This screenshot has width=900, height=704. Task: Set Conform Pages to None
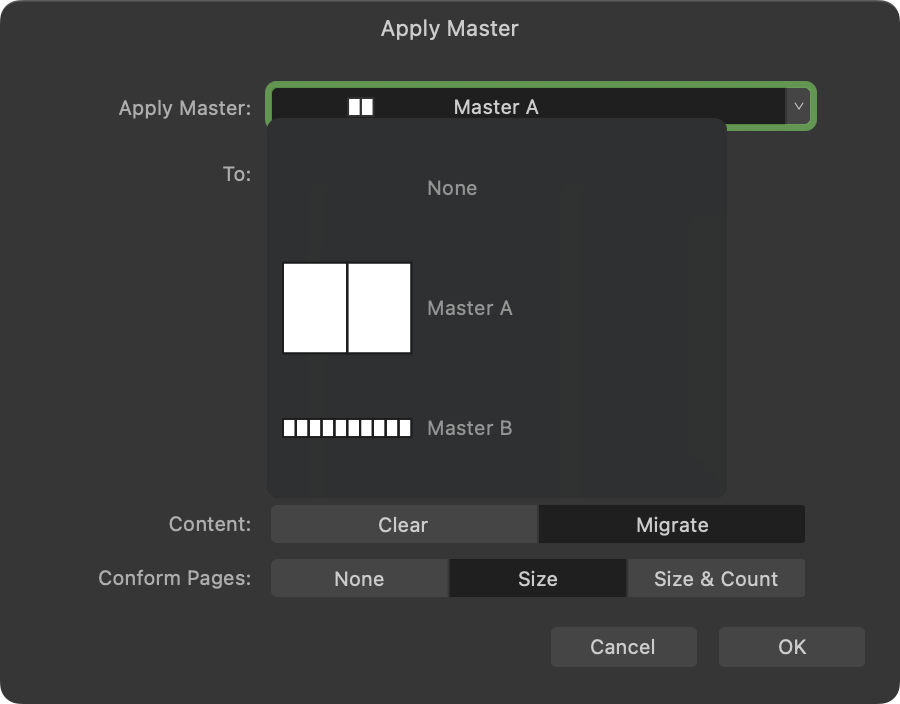click(x=359, y=578)
